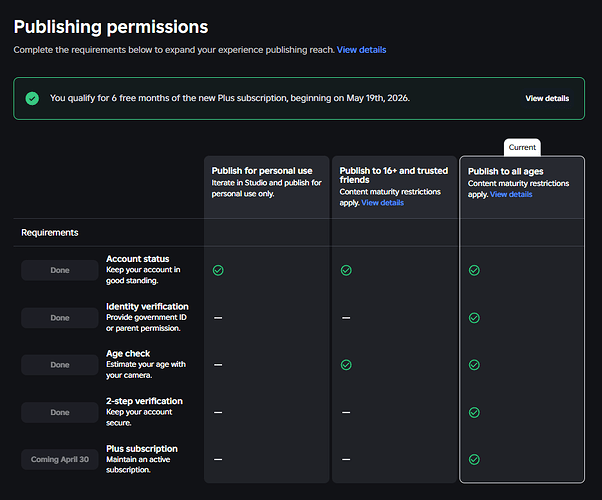Image resolution: width=602 pixels, height=500 pixels.
Task: Click Done button for 2-step verification
Action: 60,412
